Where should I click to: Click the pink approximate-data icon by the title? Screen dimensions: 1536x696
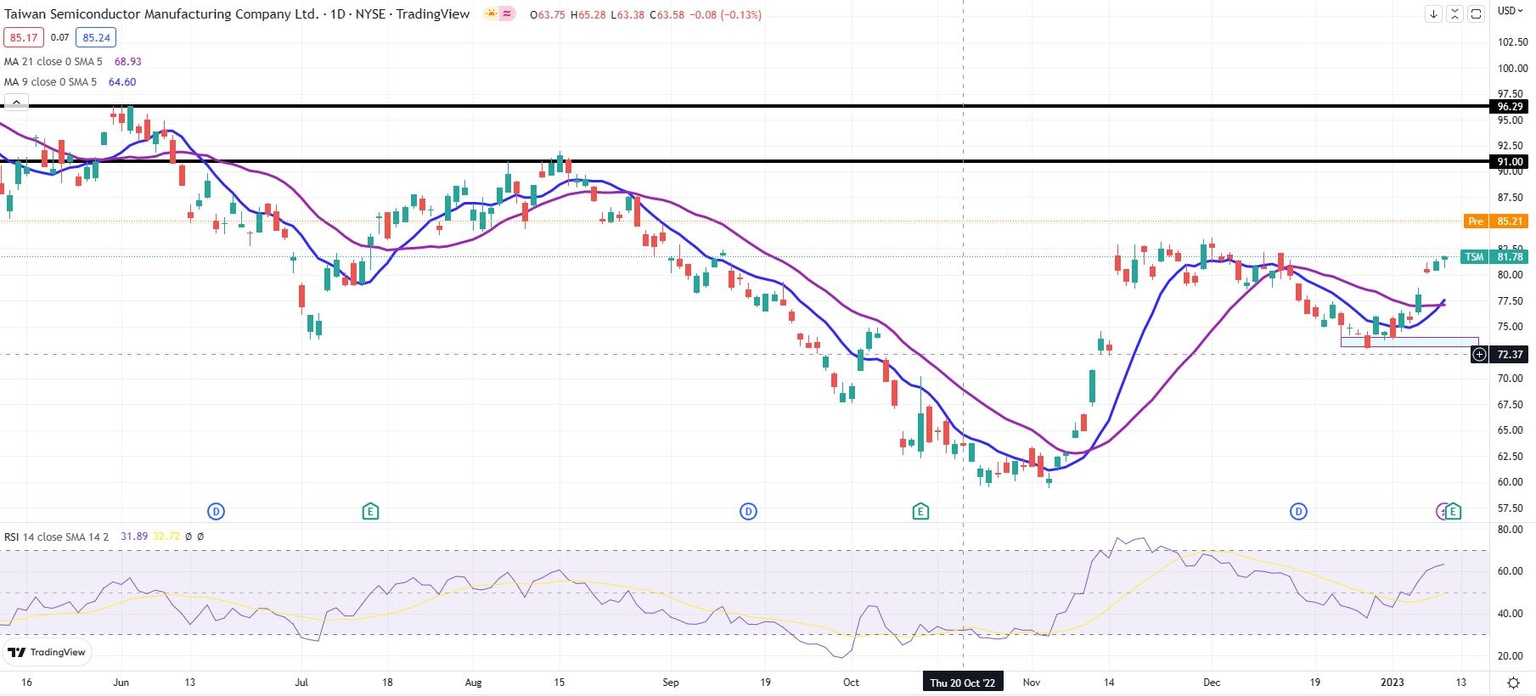pyautogui.click(x=507, y=14)
